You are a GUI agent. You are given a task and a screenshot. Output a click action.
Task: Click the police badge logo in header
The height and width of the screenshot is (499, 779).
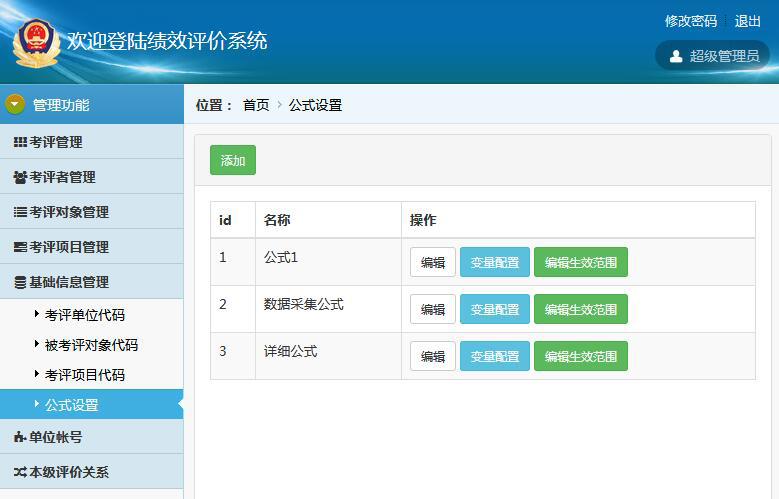[37, 43]
